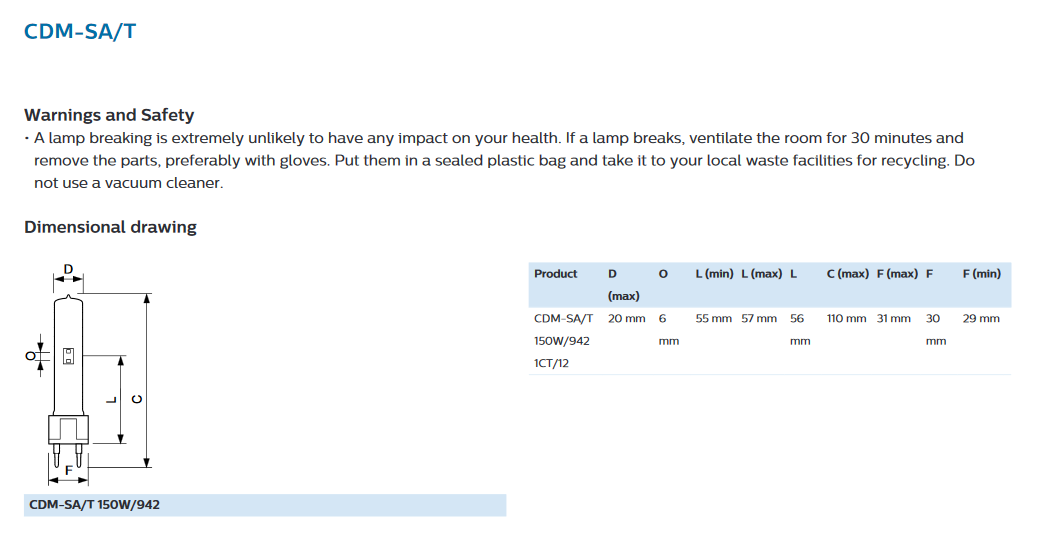This screenshot has width=1059, height=535.
Task: Click the L dimension label on drawing
Action: click(x=111, y=399)
